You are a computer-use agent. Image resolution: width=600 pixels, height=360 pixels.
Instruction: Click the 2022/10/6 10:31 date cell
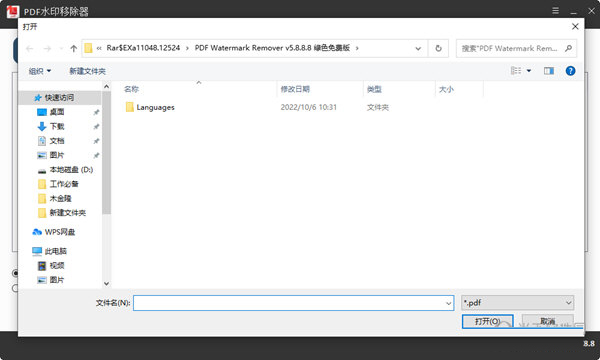point(308,108)
